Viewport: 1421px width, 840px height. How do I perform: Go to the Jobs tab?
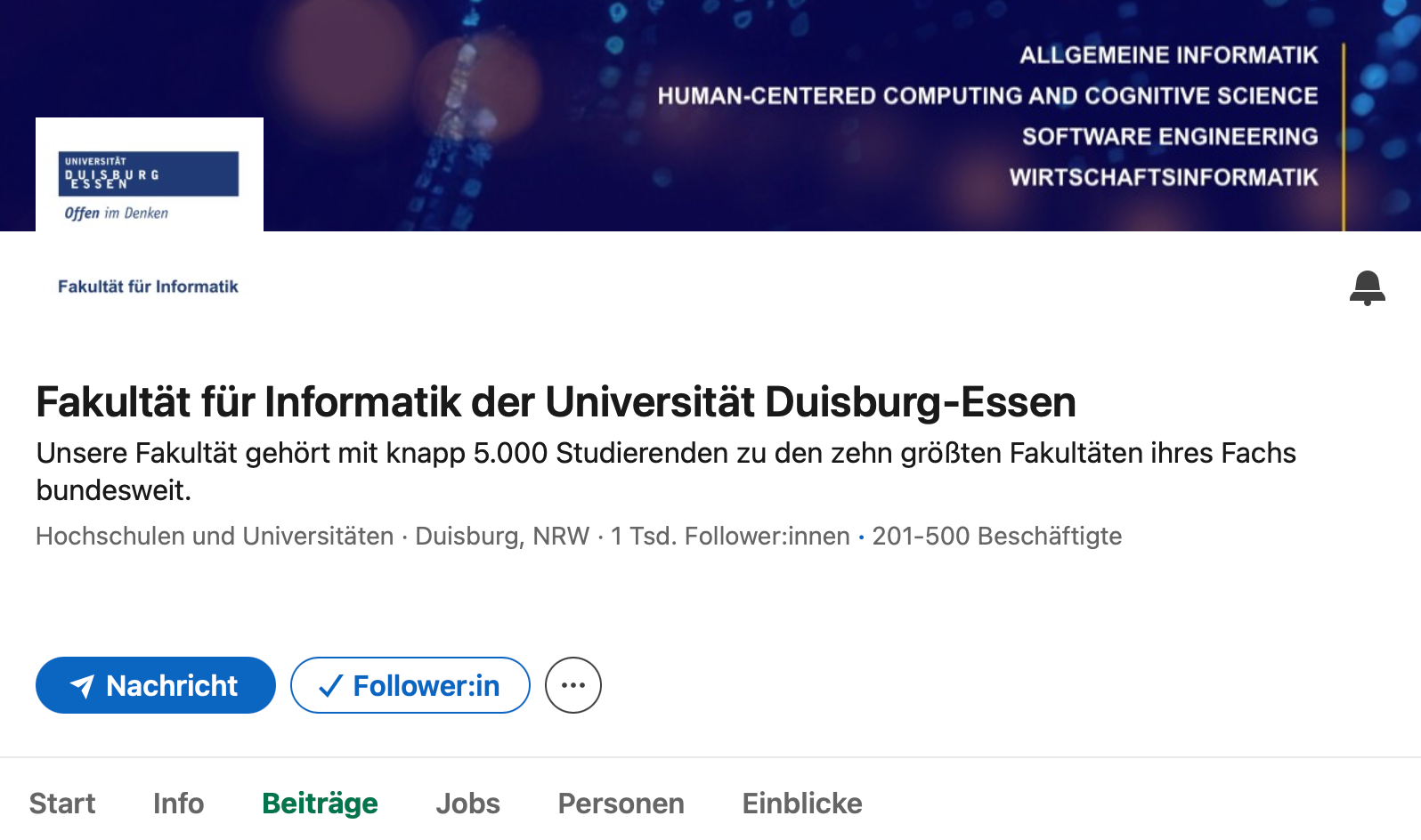pos(467,804)
